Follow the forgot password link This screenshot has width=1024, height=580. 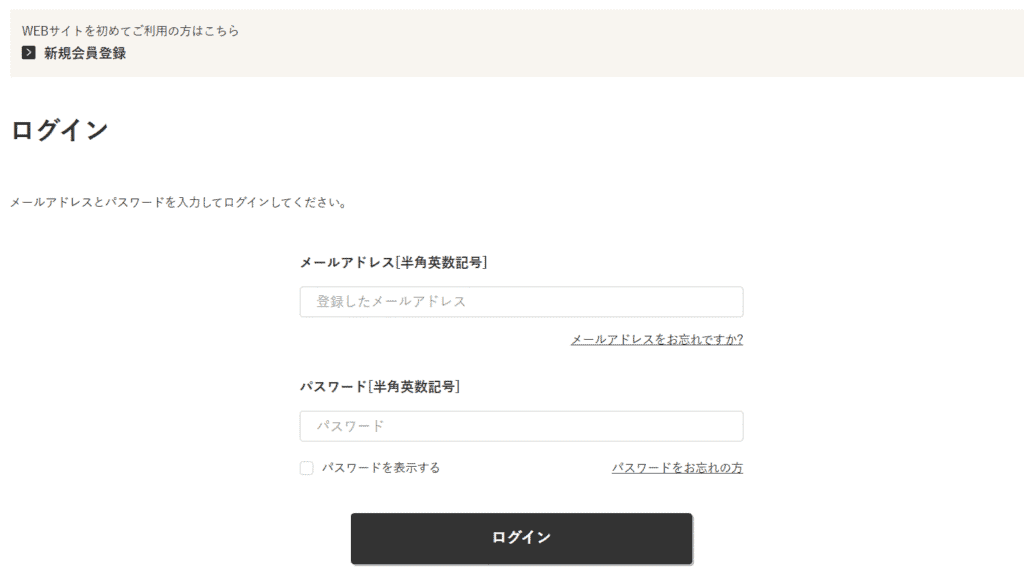[x=677, y=468]
